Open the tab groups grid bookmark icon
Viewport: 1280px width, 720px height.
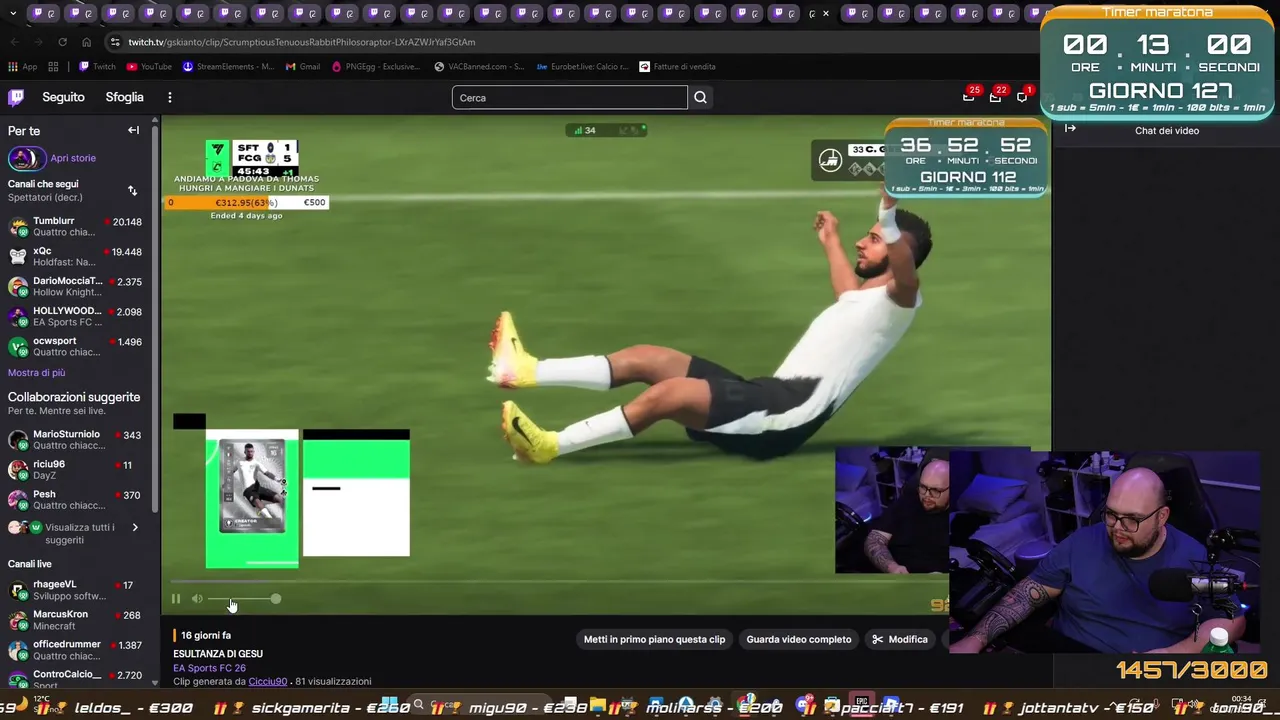(x=53, y=67)
